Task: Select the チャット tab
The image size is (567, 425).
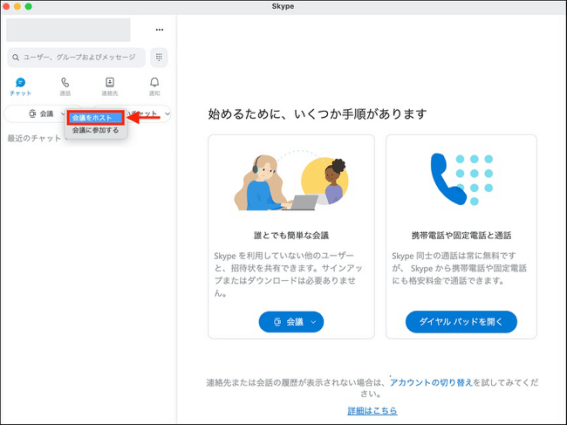Action: [x=21, y=86]
